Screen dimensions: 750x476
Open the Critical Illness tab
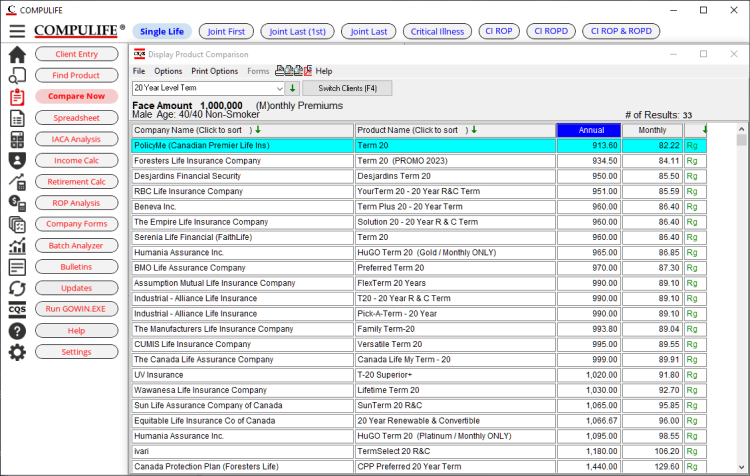coord(437,32)
